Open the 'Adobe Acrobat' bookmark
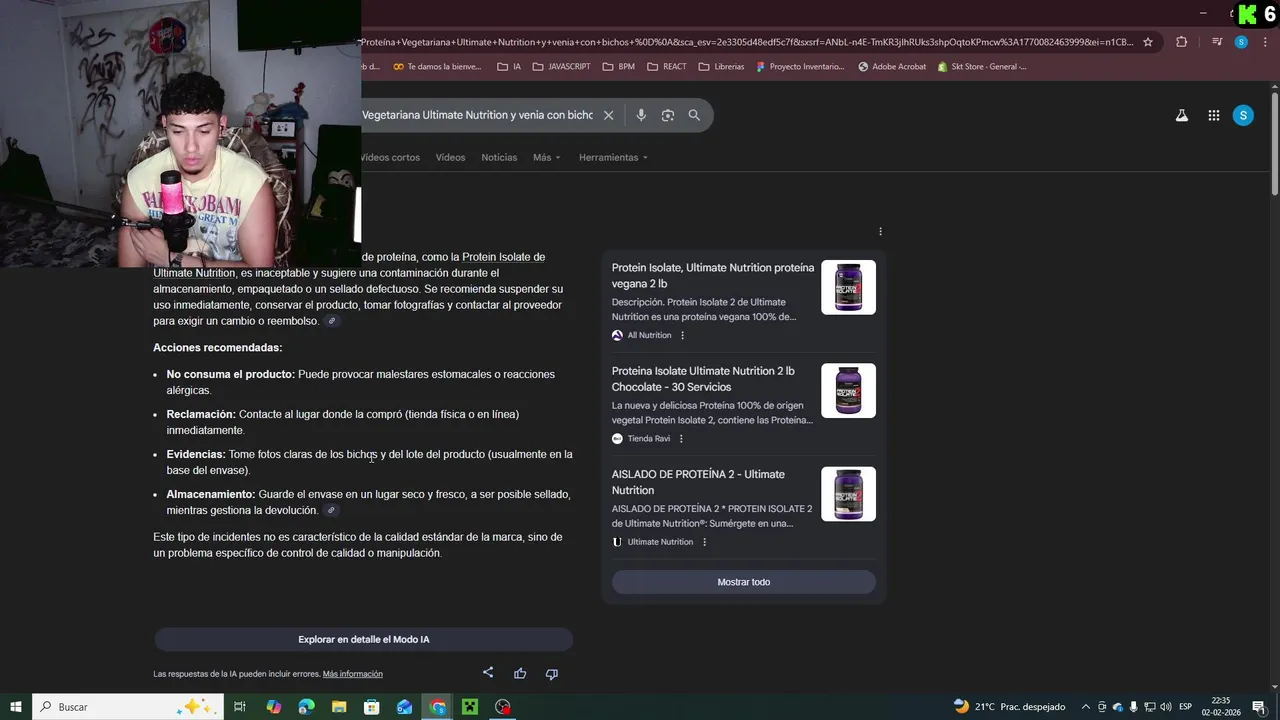 click(892, 67)
